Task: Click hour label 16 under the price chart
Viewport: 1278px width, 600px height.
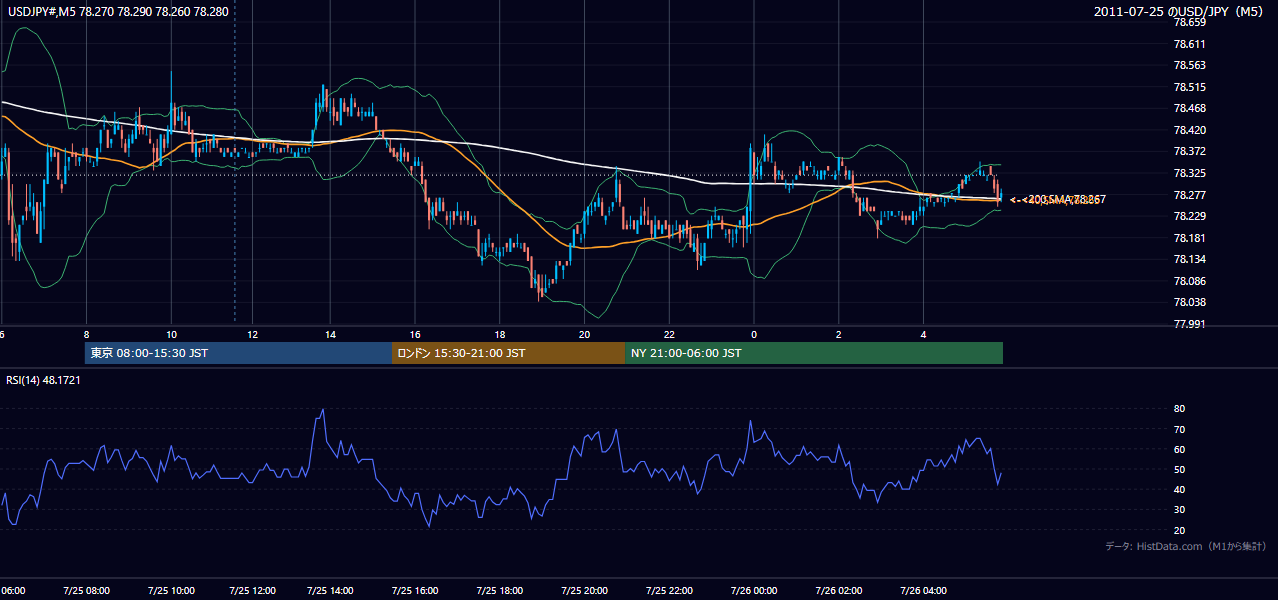Action: (416, 335)
